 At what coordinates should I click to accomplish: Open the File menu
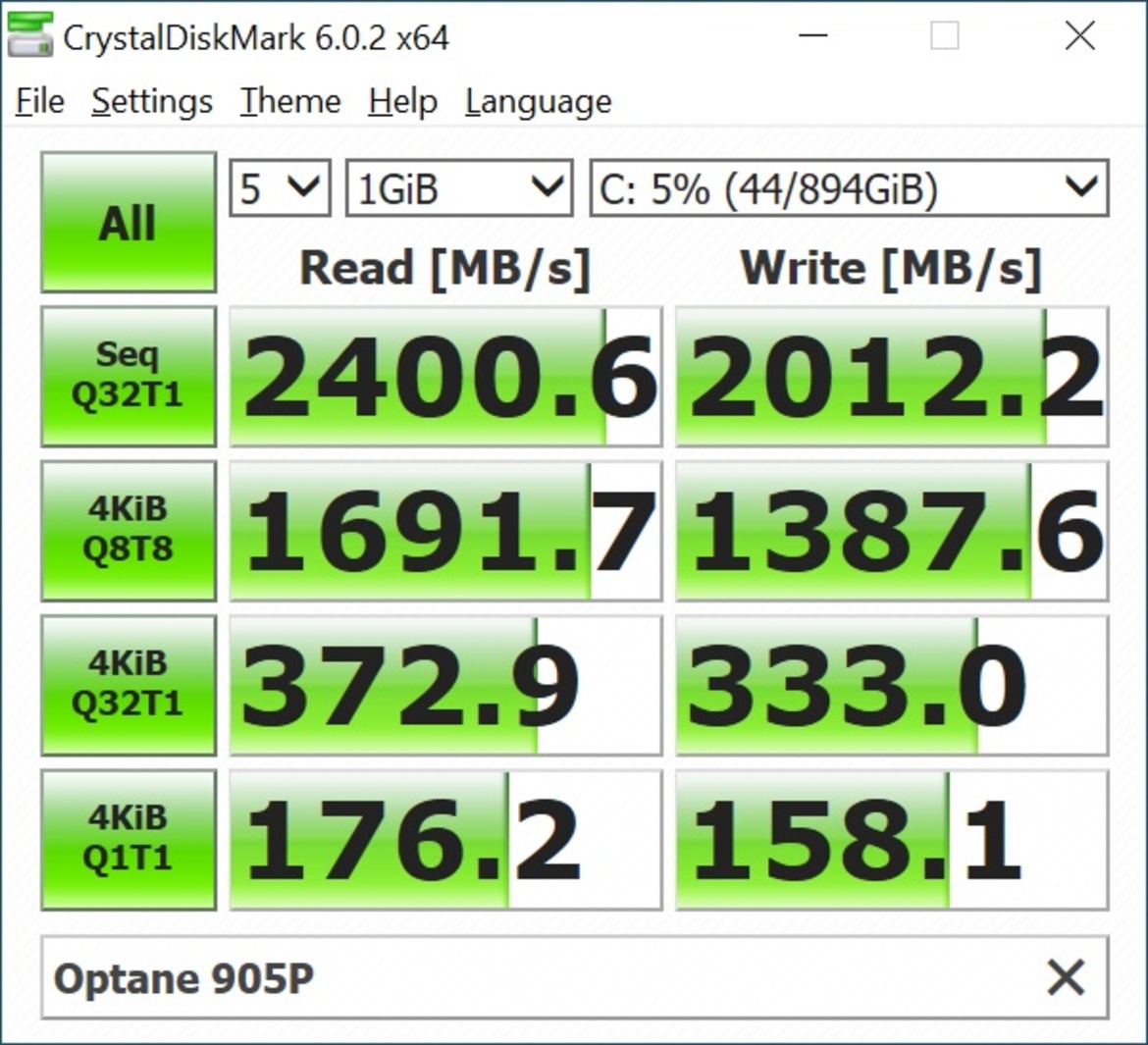click(x=40, y=101)
